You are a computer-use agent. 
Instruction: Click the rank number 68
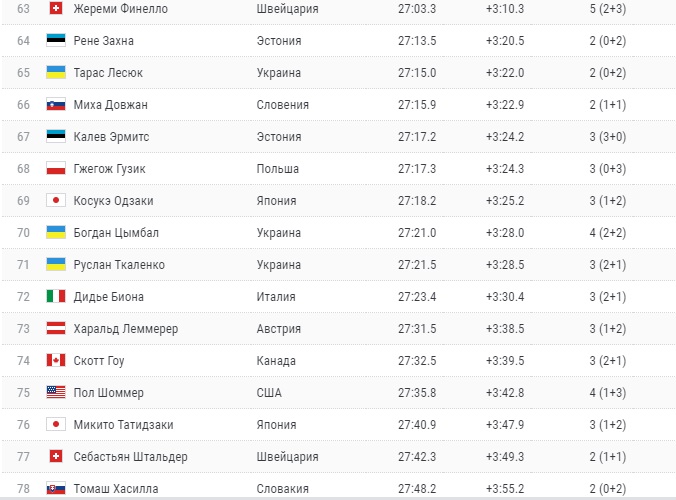[x=23, y=169]
